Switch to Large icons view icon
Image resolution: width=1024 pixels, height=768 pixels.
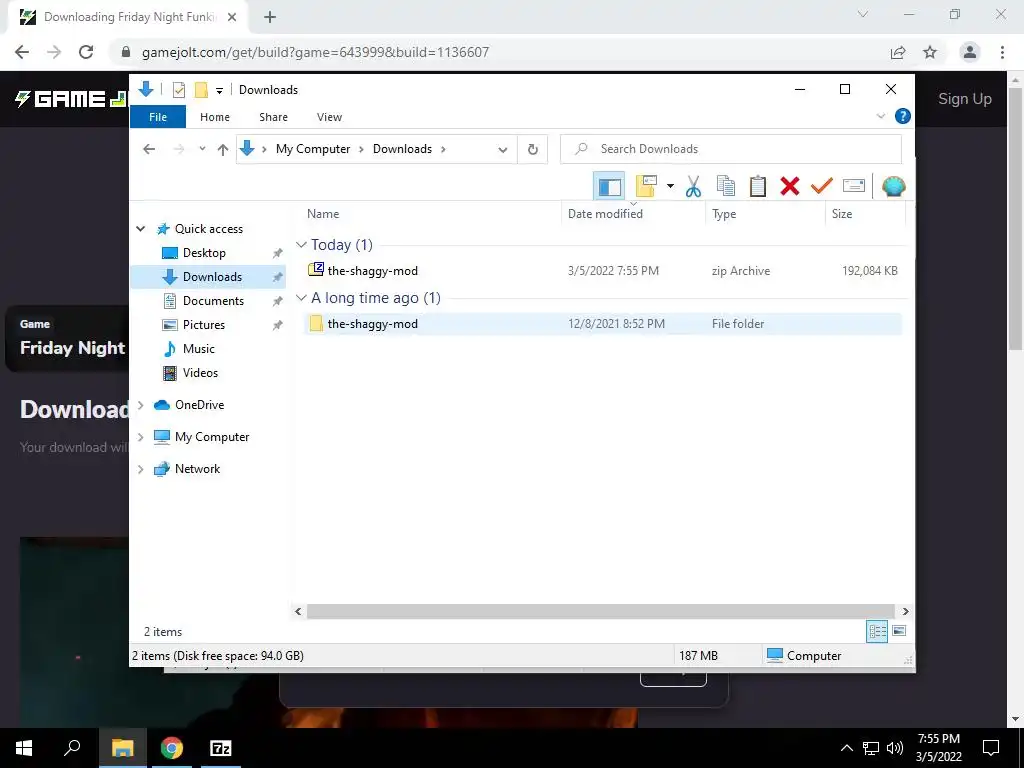click(x=899, y=631)
